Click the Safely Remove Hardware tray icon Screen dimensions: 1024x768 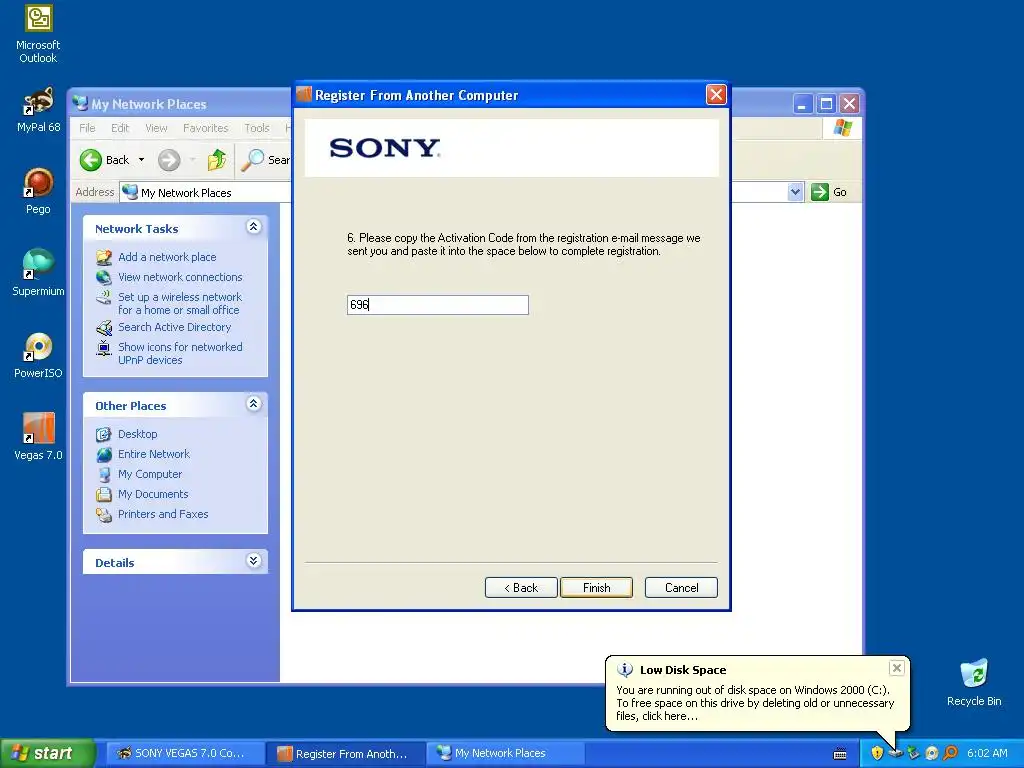pyautogui.click(x=914, y=753)
